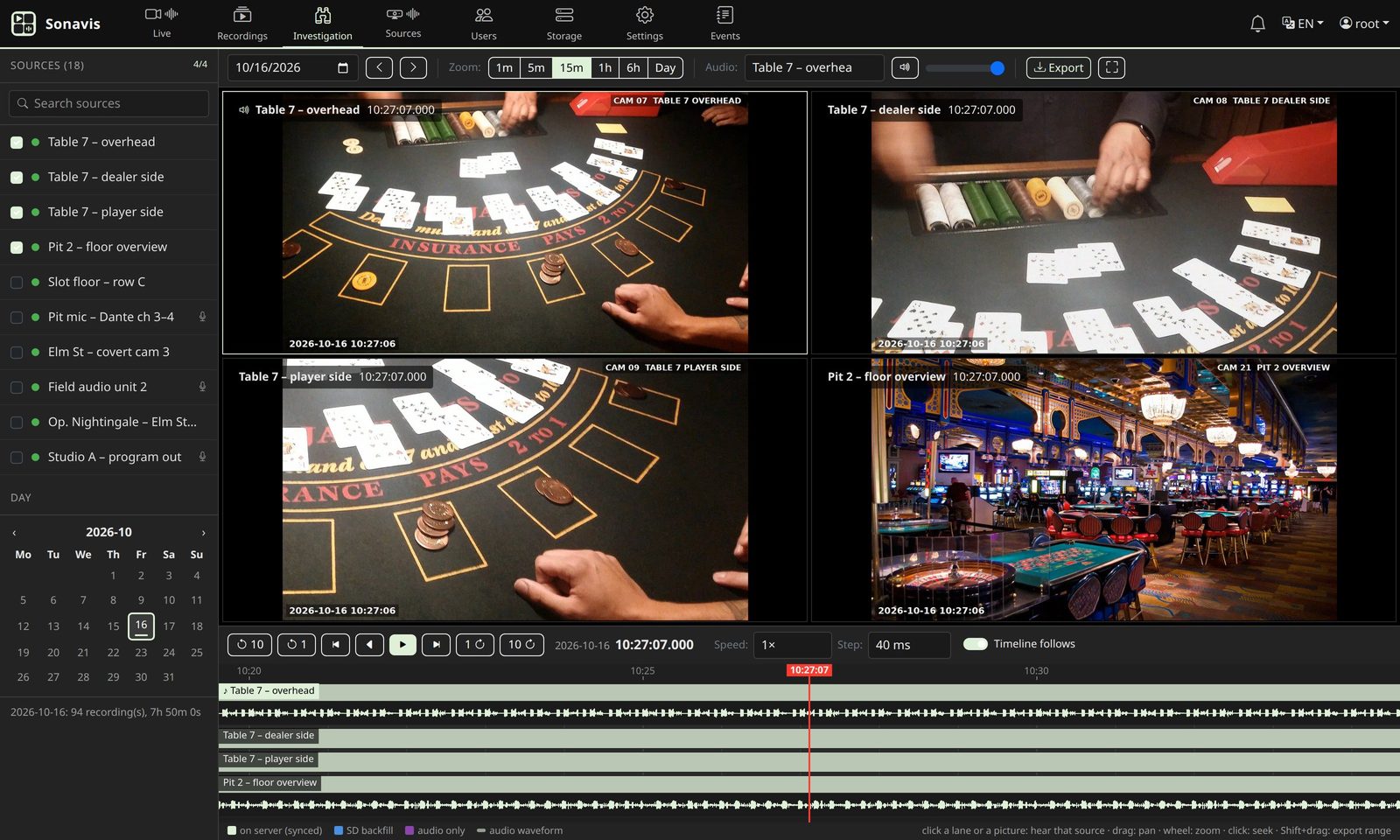Toggle fullscreen view icon

coord(1111,67)
